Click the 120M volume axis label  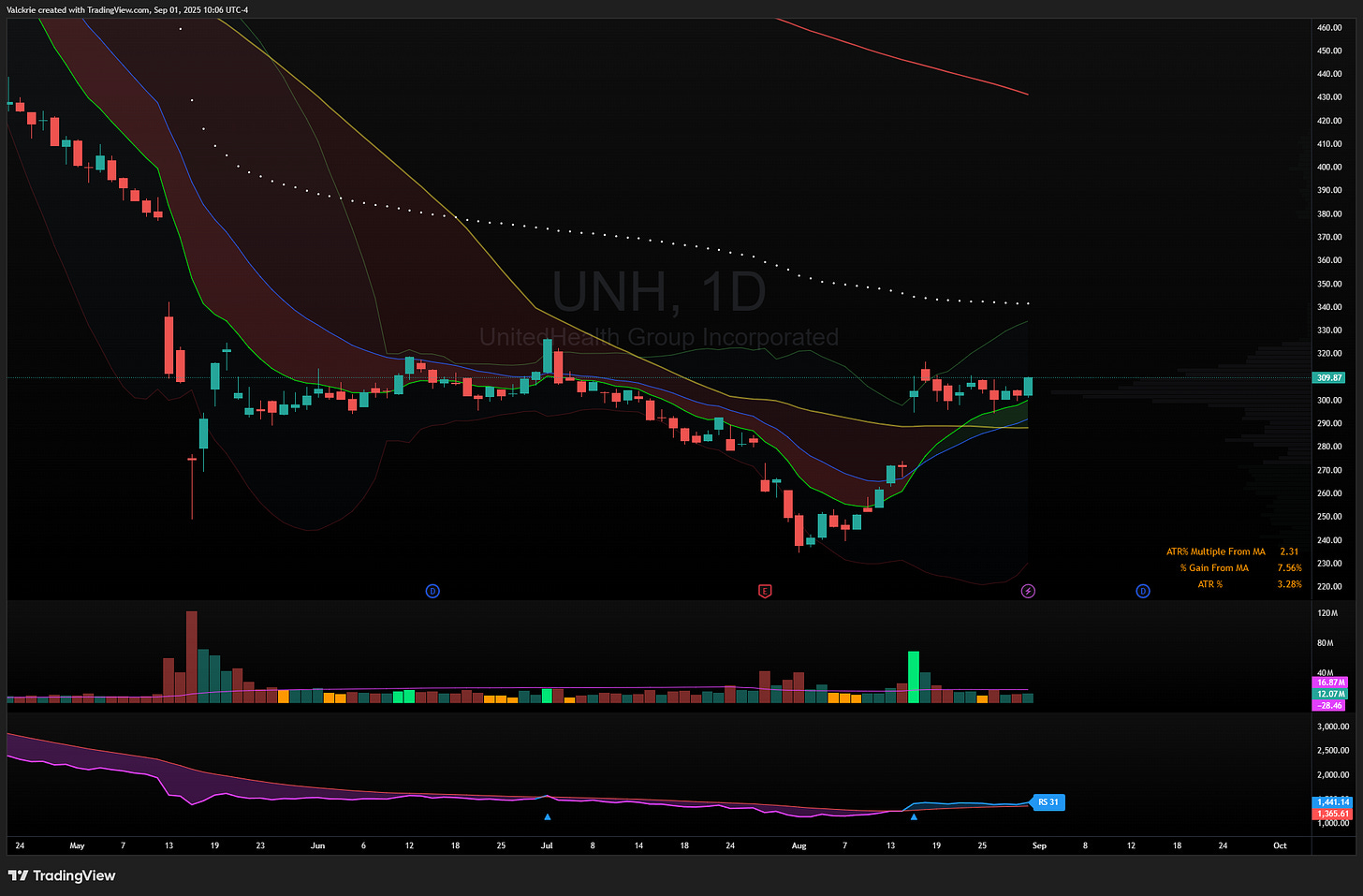(x=1326, y=613)
